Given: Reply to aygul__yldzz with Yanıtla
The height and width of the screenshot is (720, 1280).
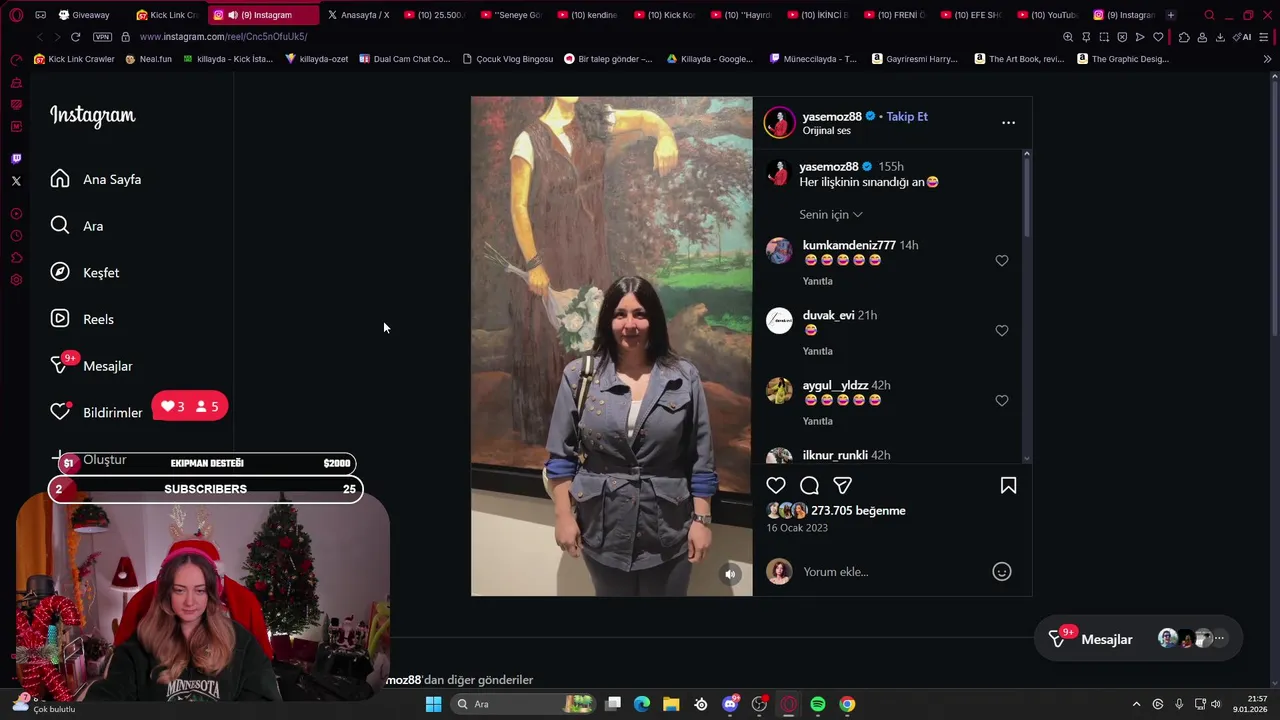Looking at the screenshot, I should point(817,421).
